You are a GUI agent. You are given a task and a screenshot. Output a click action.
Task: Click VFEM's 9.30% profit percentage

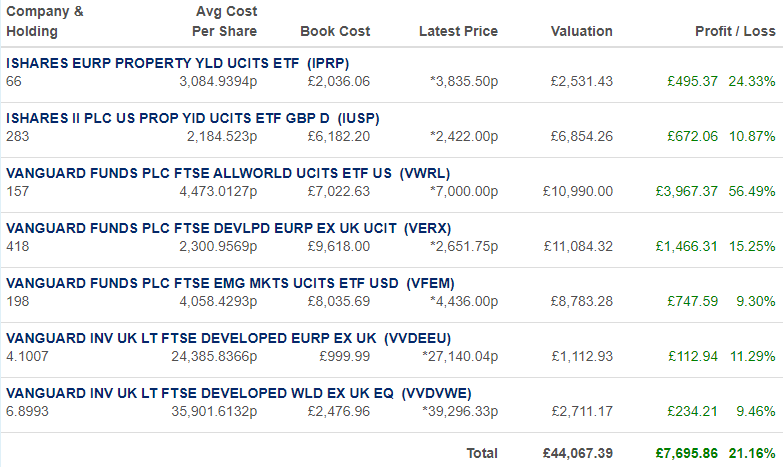pos(756,301)
